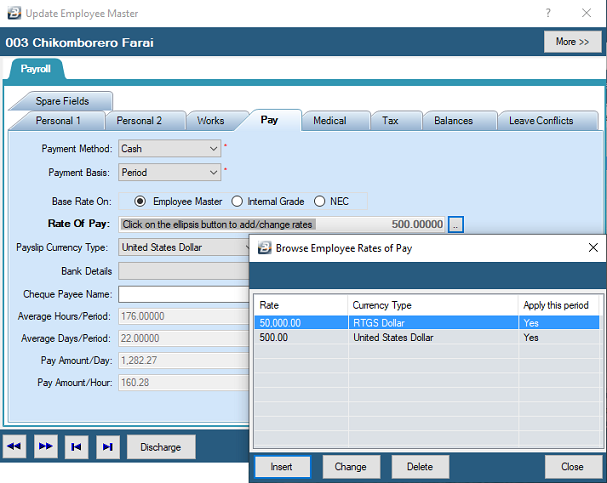This screenshot has width=607, height=483.
Task: Select NEC radio button
Action: (319, 201)
